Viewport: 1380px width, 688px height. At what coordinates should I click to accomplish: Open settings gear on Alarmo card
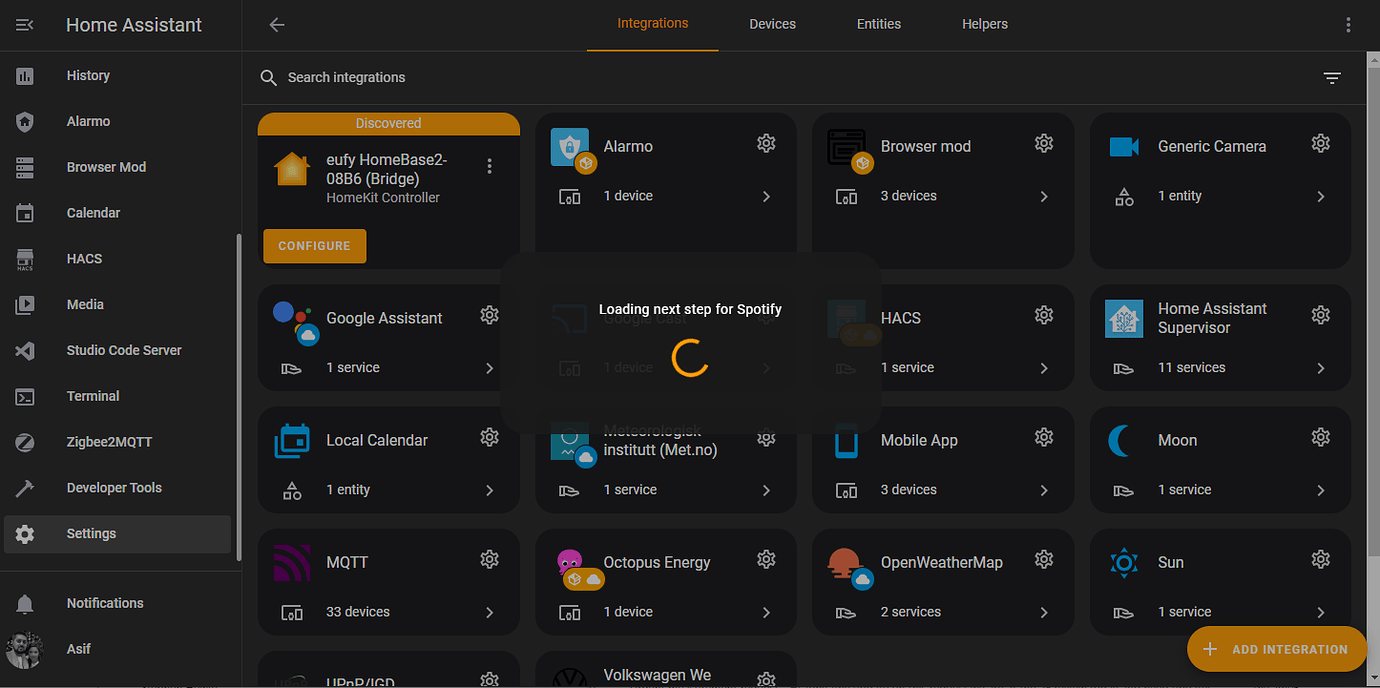pyautogui.click(x=766, y=144)
